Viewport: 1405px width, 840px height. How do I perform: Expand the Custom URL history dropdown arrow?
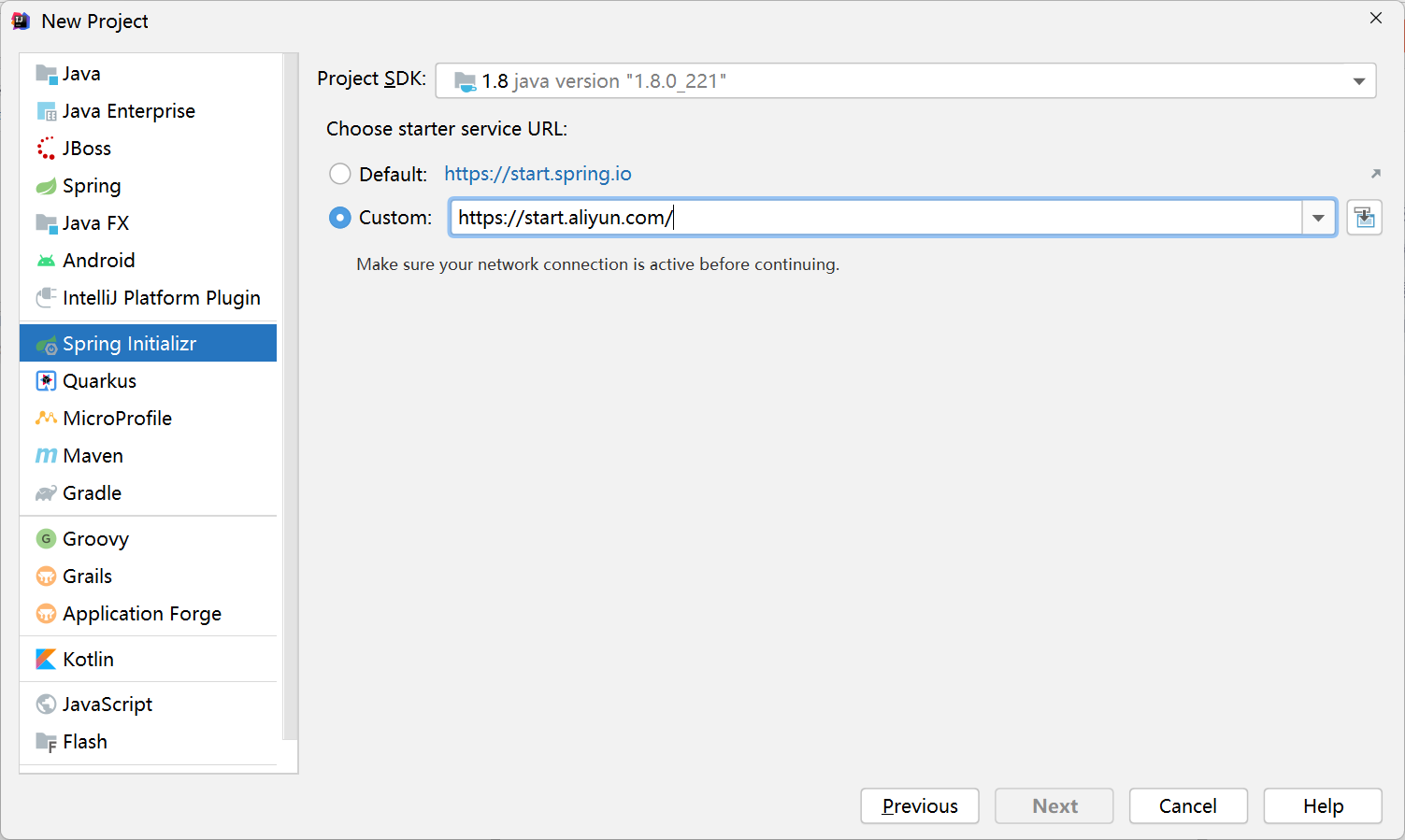tap(1318, 218)
